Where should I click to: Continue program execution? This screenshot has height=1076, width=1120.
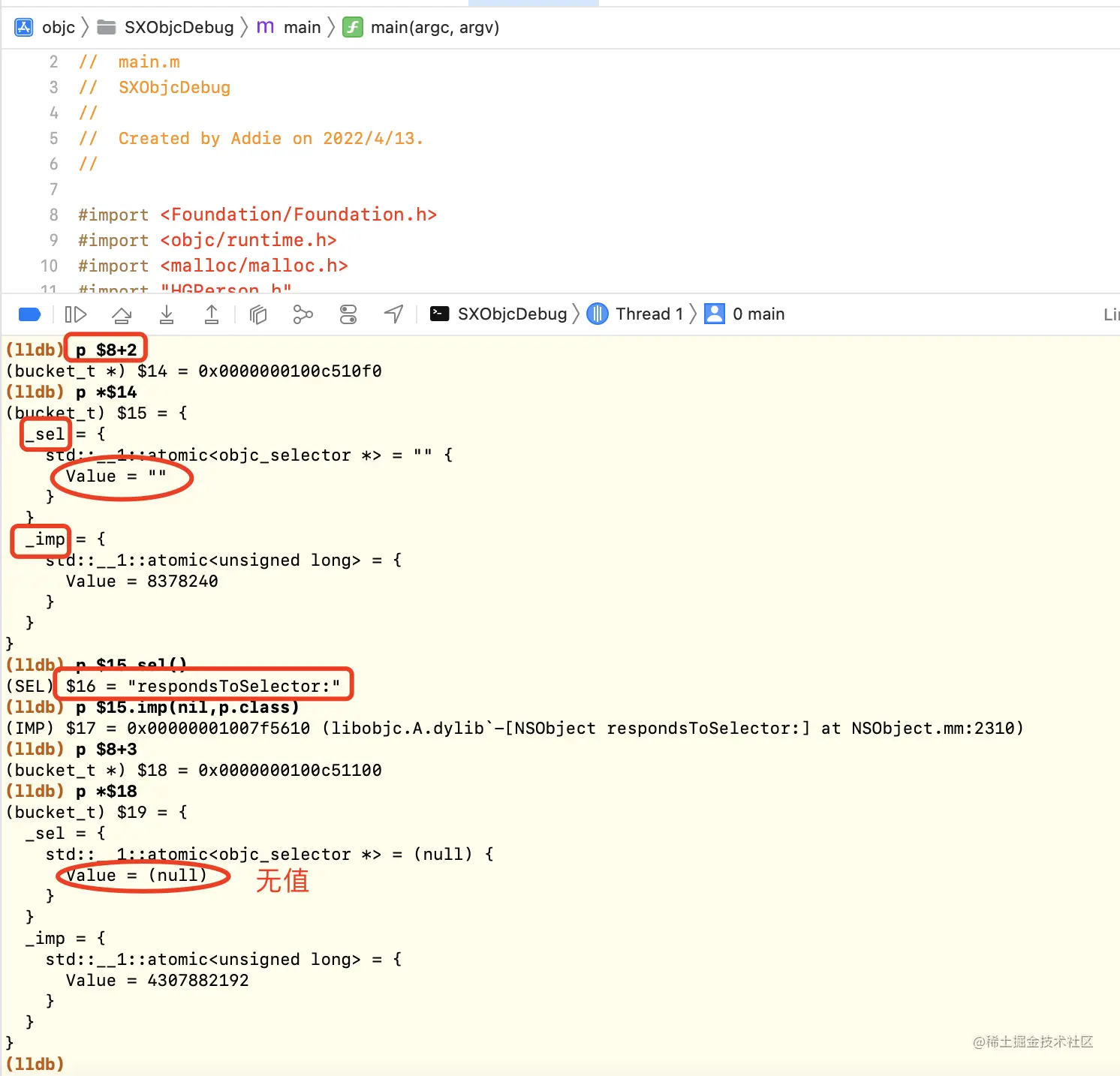point(76,314)
